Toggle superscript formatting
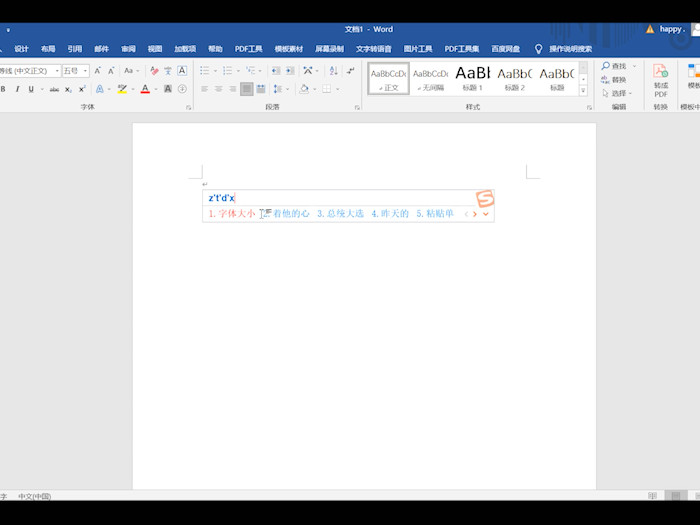 pos(82,89)
